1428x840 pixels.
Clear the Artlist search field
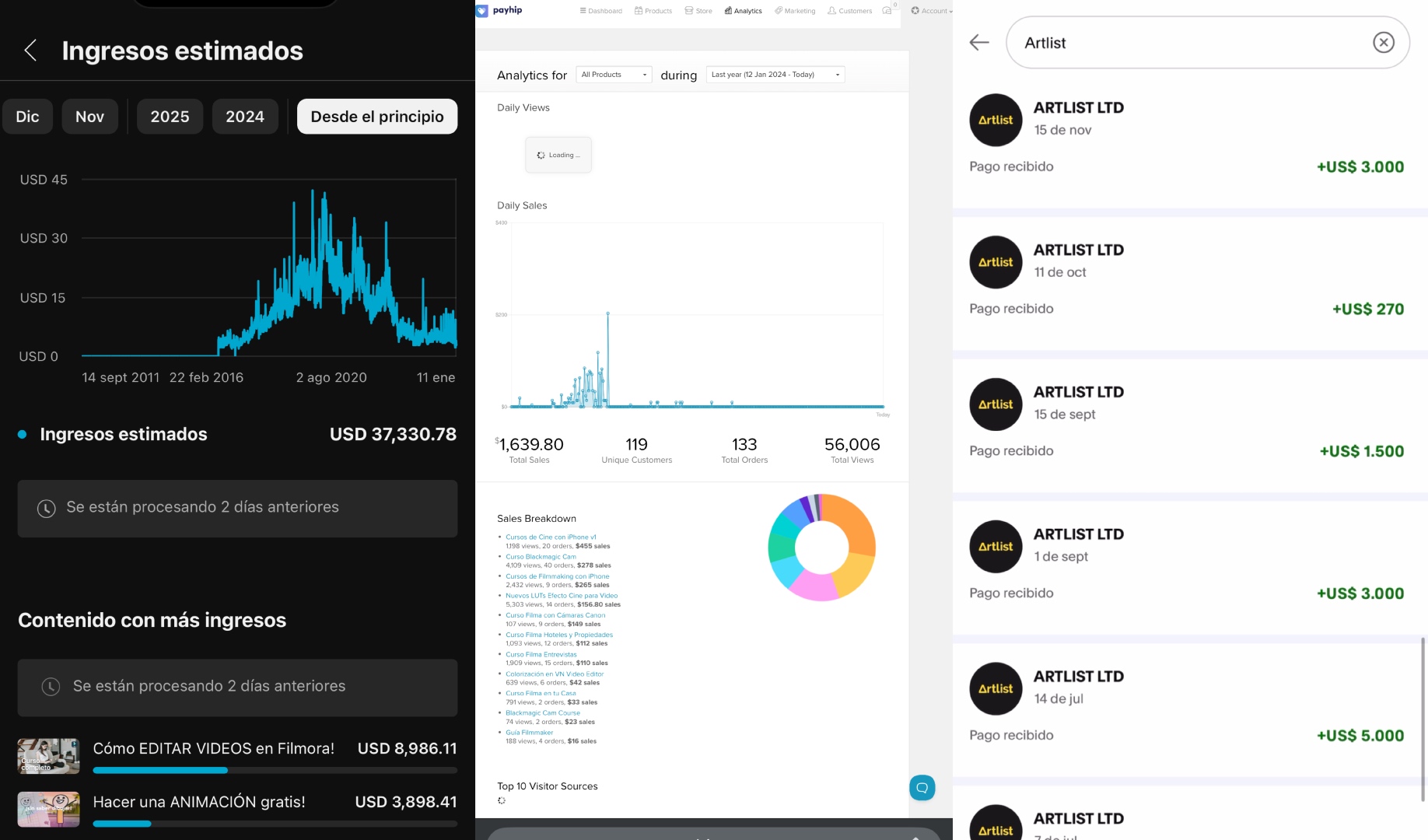[x=1383, y=43]
